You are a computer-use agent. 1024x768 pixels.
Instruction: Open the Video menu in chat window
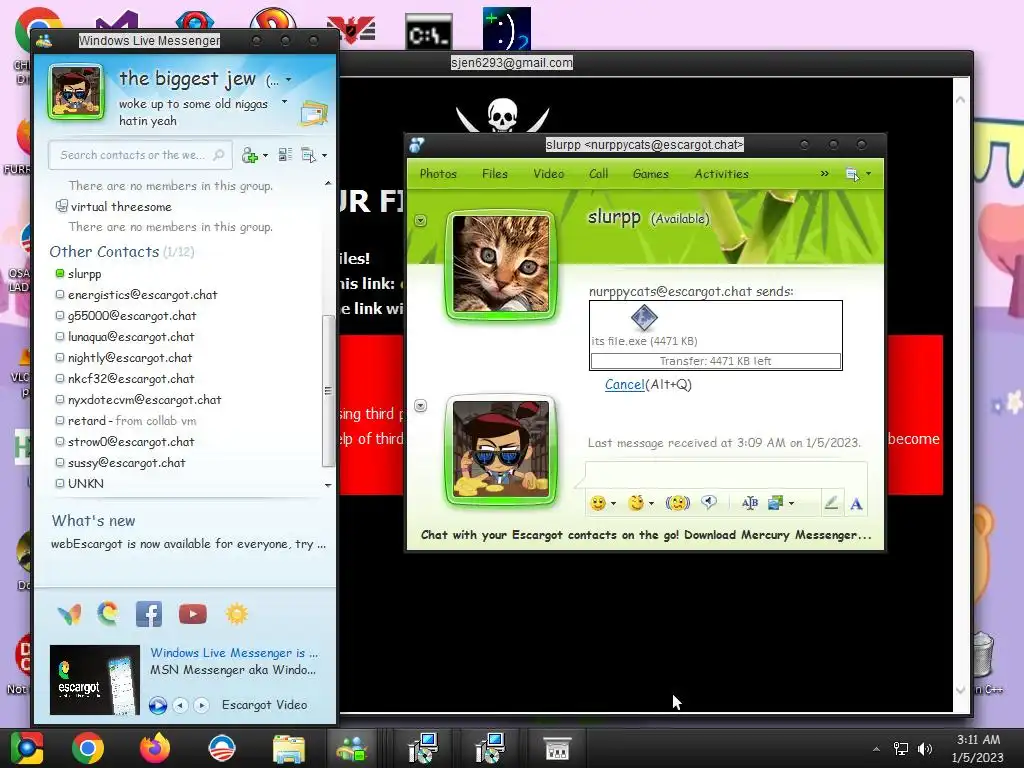(x=549, y=174)
